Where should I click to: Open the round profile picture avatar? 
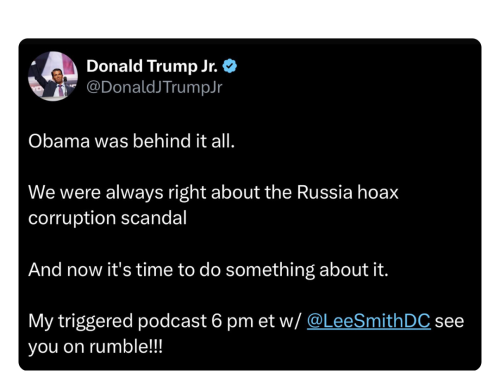click(53, 76)
